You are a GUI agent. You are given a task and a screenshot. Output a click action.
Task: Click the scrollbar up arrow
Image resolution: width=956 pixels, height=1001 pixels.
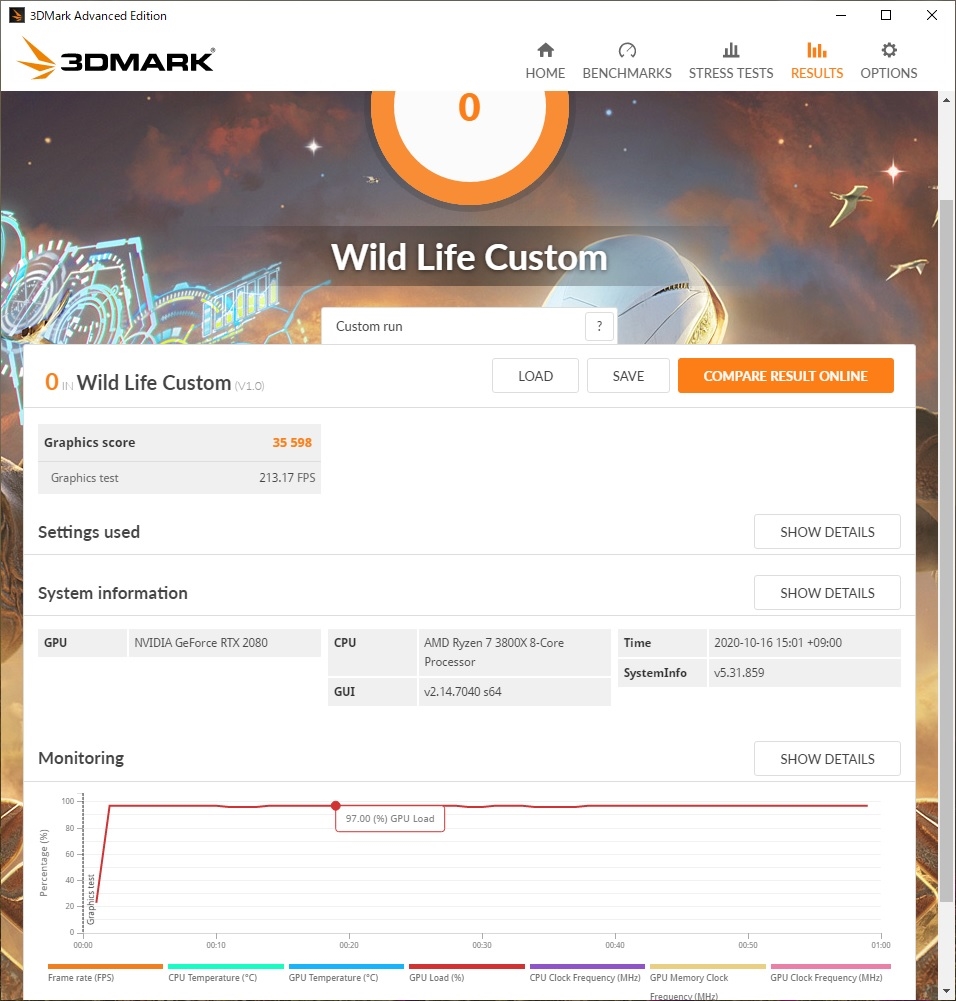946,100
